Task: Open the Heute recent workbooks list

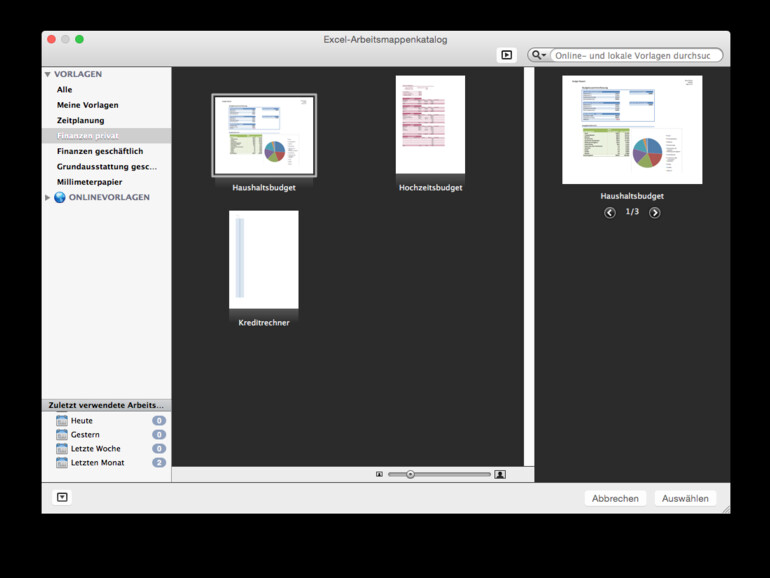Action: [x=107, y=421]
